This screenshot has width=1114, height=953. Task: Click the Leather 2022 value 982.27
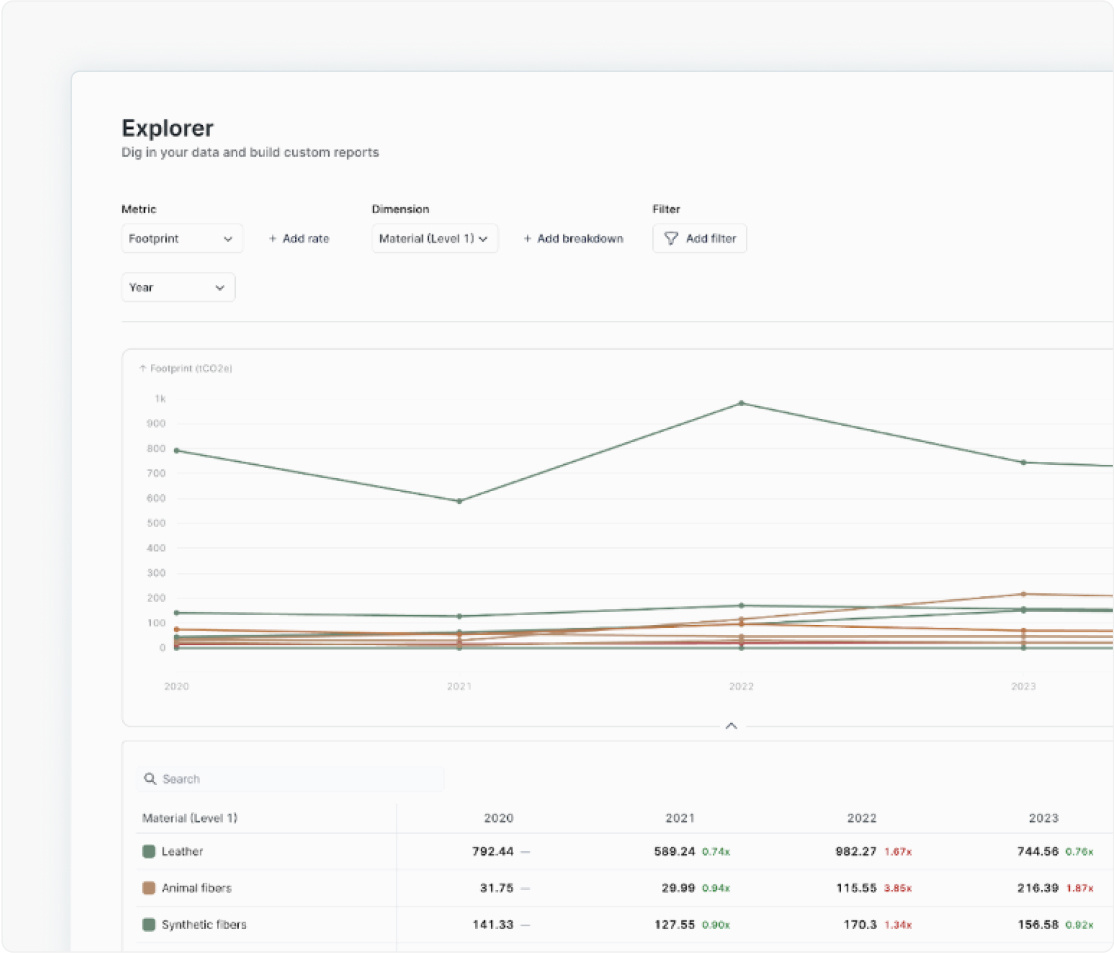click(x=856, y=851)
